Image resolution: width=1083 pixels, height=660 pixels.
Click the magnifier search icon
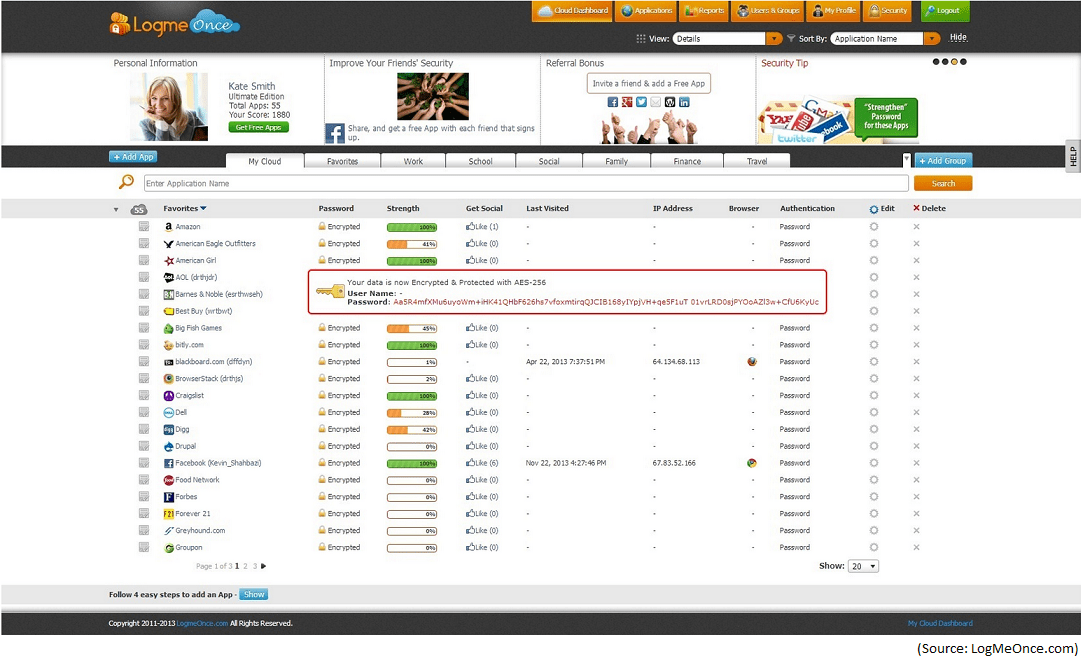tap(126, 182)
